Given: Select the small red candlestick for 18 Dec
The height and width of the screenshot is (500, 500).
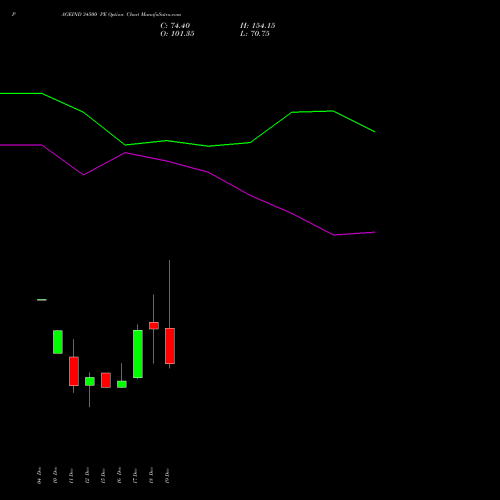Looking at the screenshot, I should 154,325.
